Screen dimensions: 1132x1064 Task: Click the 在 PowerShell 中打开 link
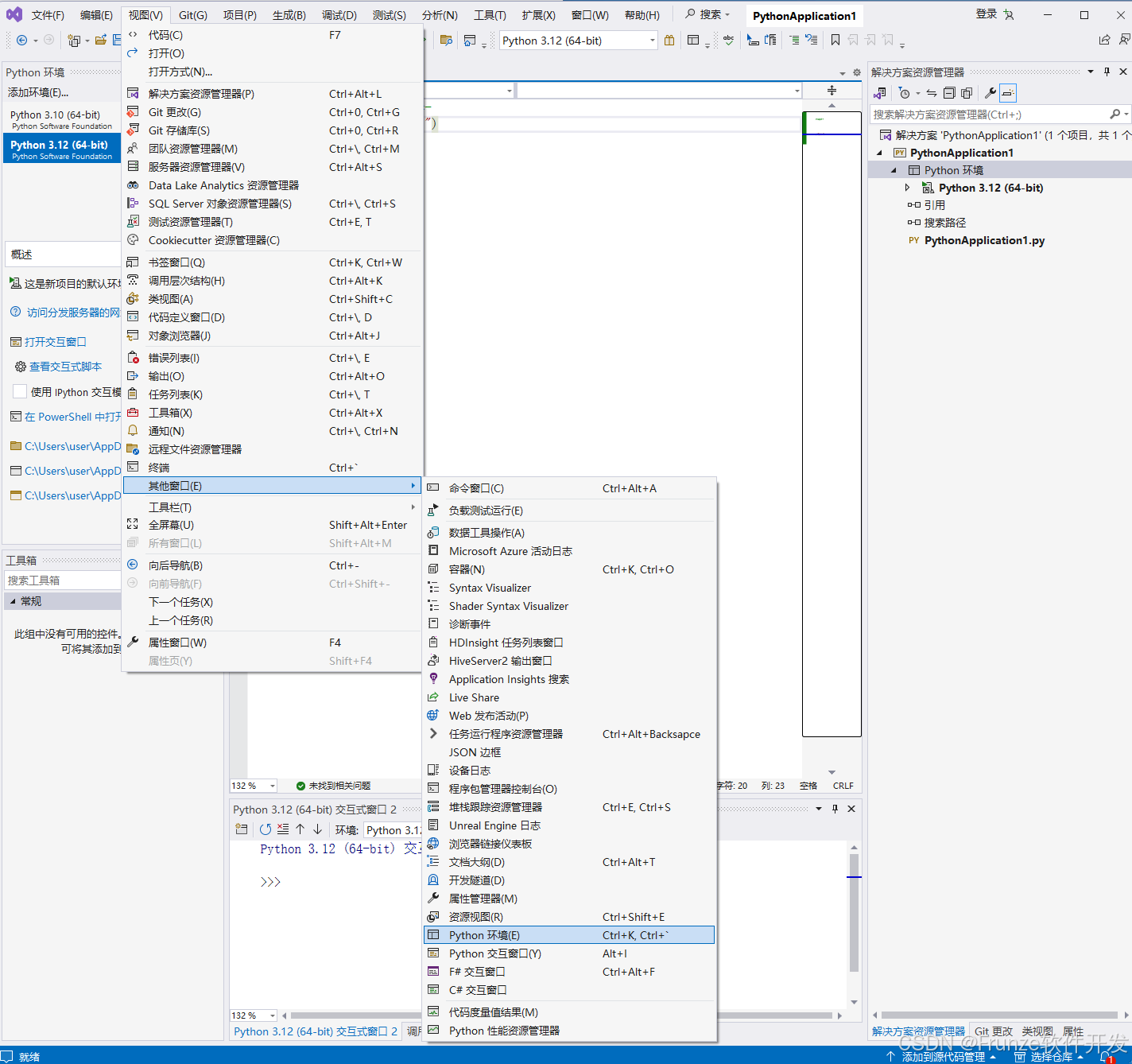pos(72,417)
